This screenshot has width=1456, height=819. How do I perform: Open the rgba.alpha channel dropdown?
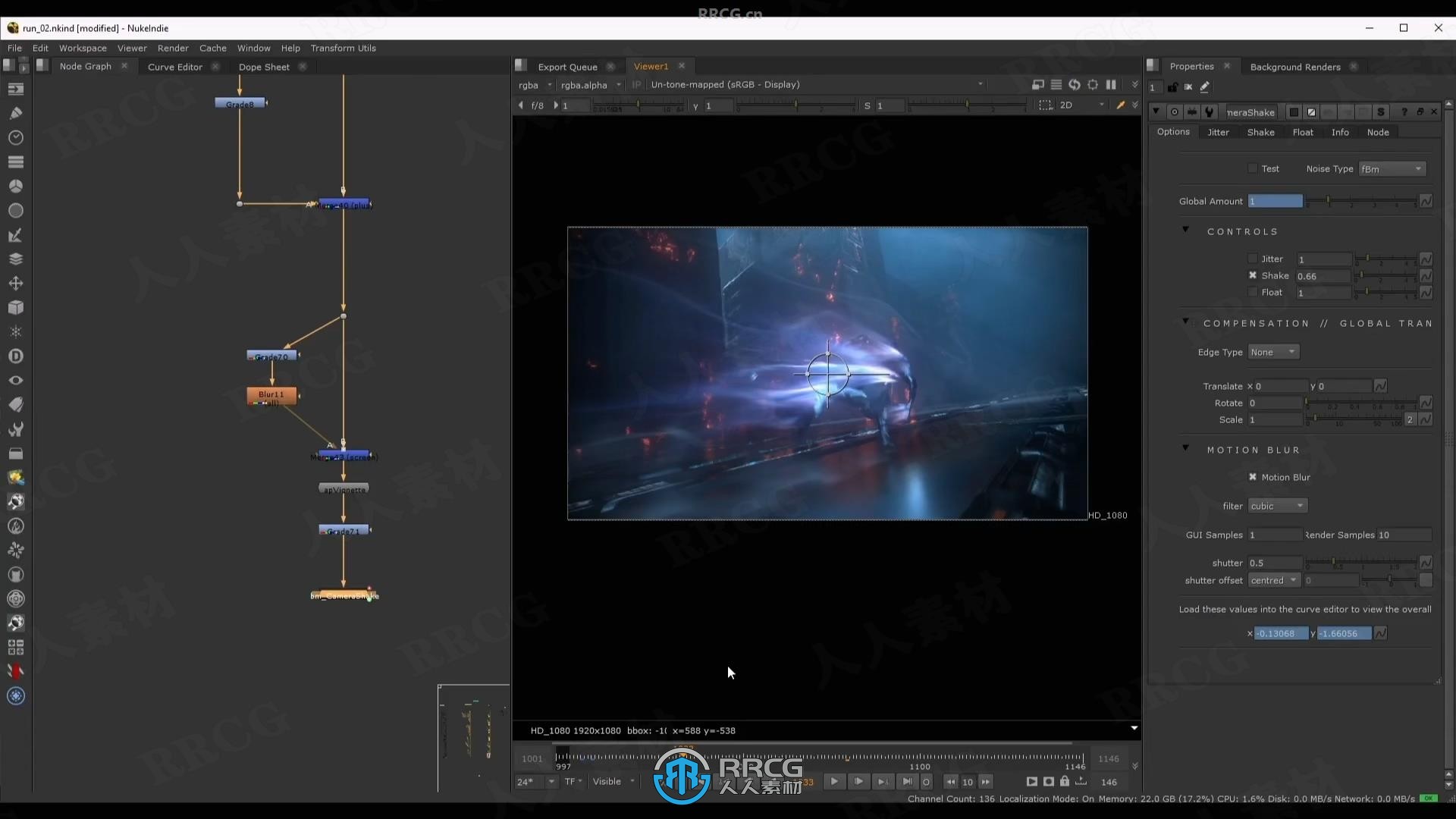pyautogui.click(x=590, y=85)
